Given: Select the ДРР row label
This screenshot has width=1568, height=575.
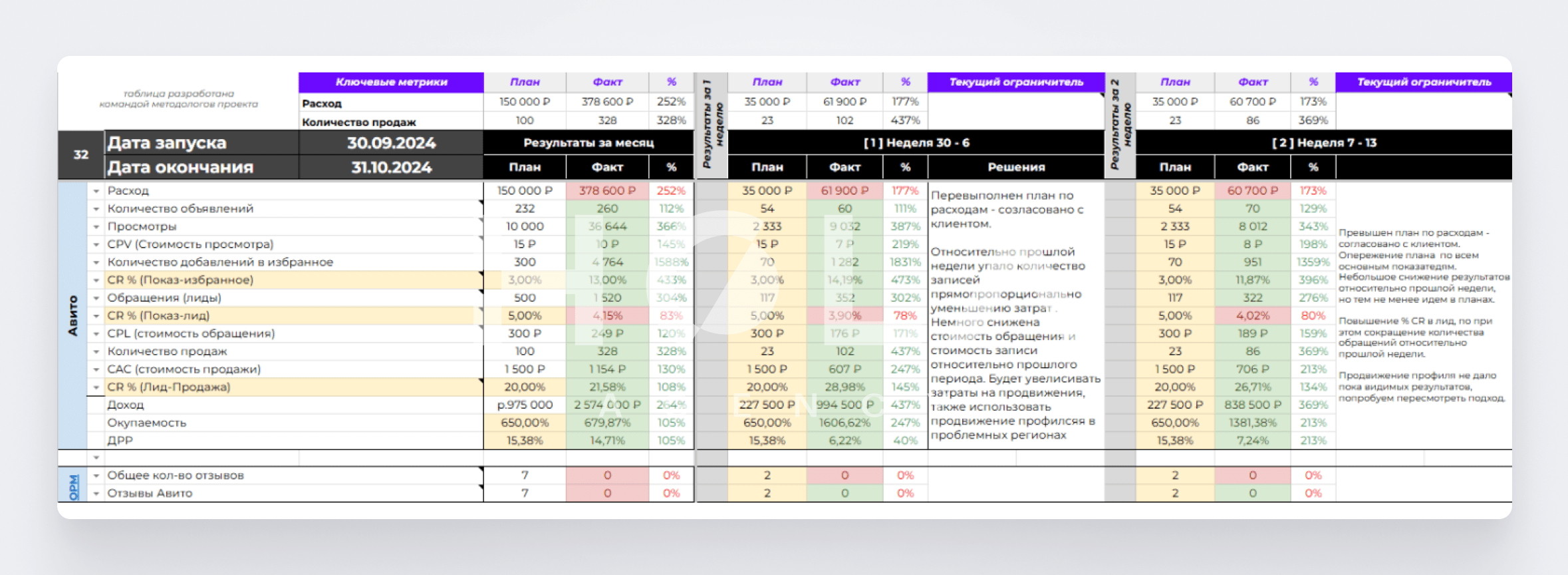Looking at the screenshot, I should (120, 441).
